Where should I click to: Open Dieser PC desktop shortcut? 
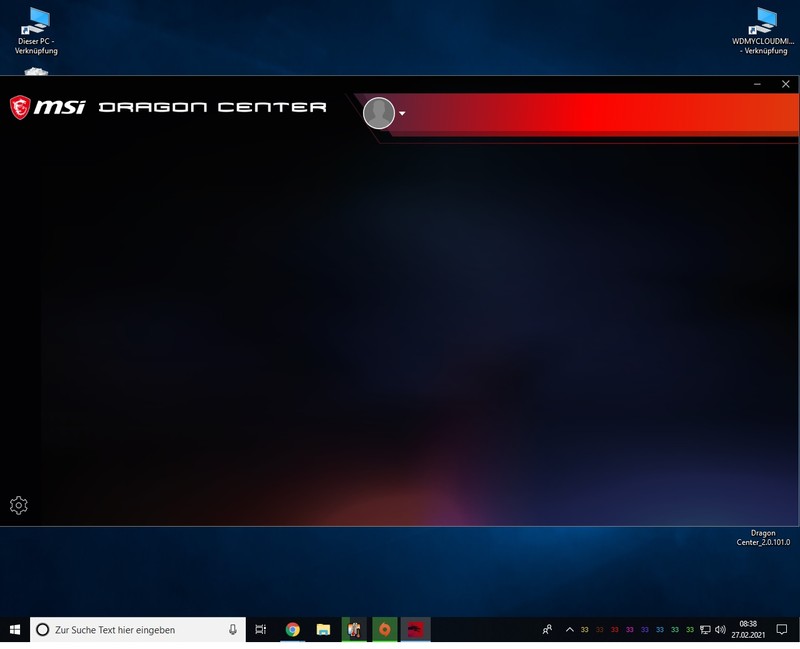click(38, 29)
